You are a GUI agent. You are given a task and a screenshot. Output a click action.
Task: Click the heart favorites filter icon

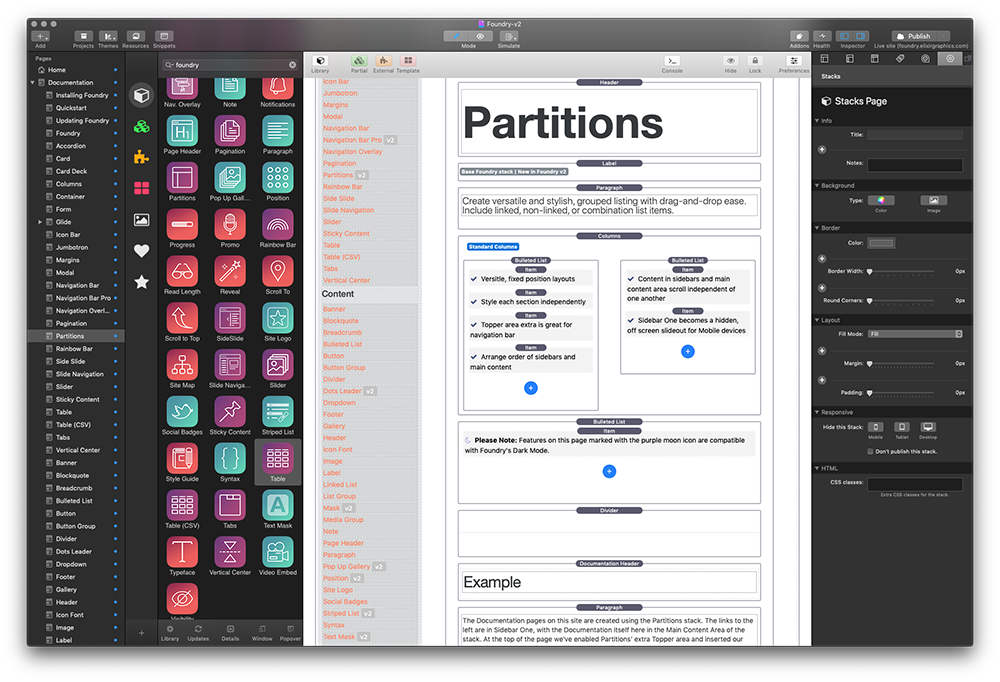(x=142, y=251)
